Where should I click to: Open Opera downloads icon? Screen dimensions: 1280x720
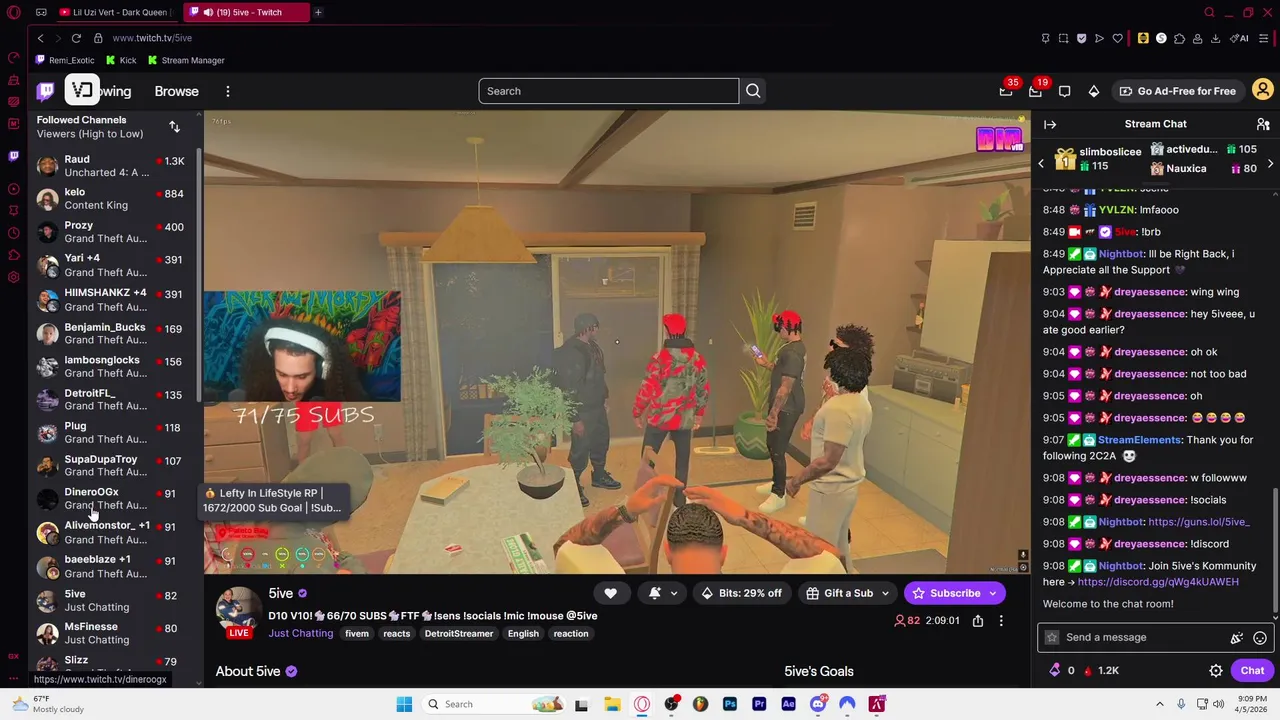point(1215,38)
